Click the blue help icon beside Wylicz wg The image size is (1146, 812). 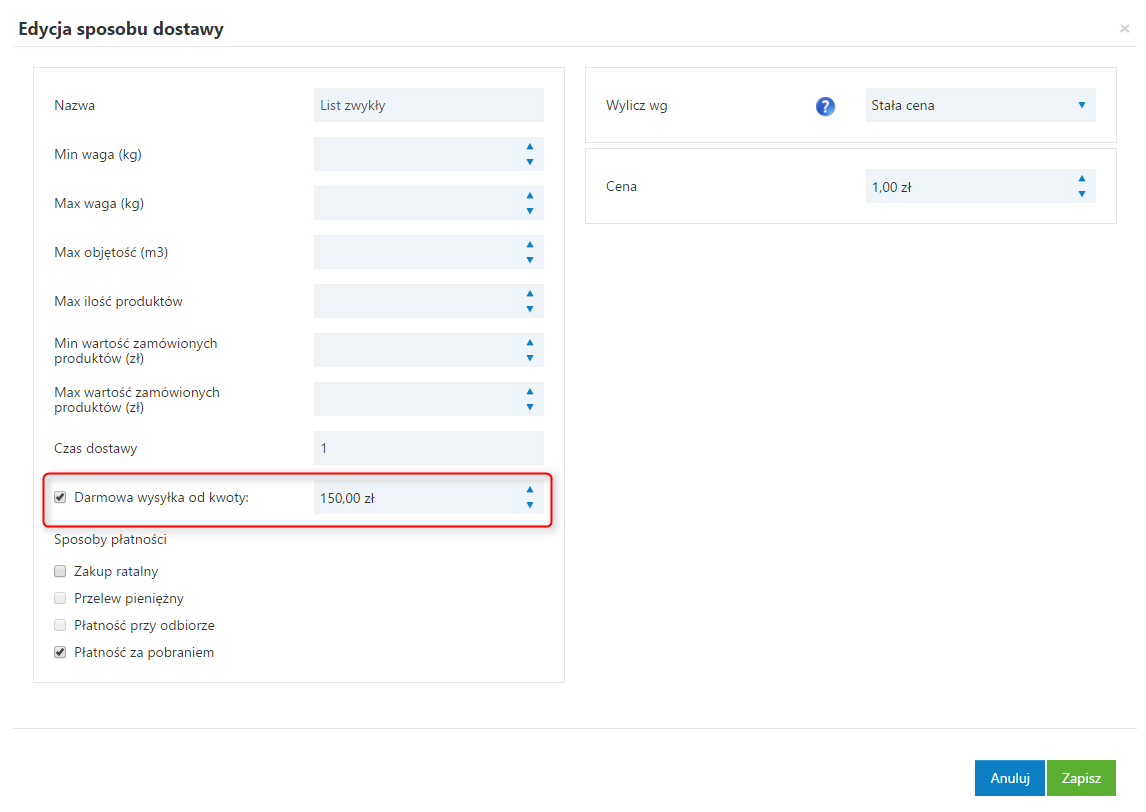point(825,106)
